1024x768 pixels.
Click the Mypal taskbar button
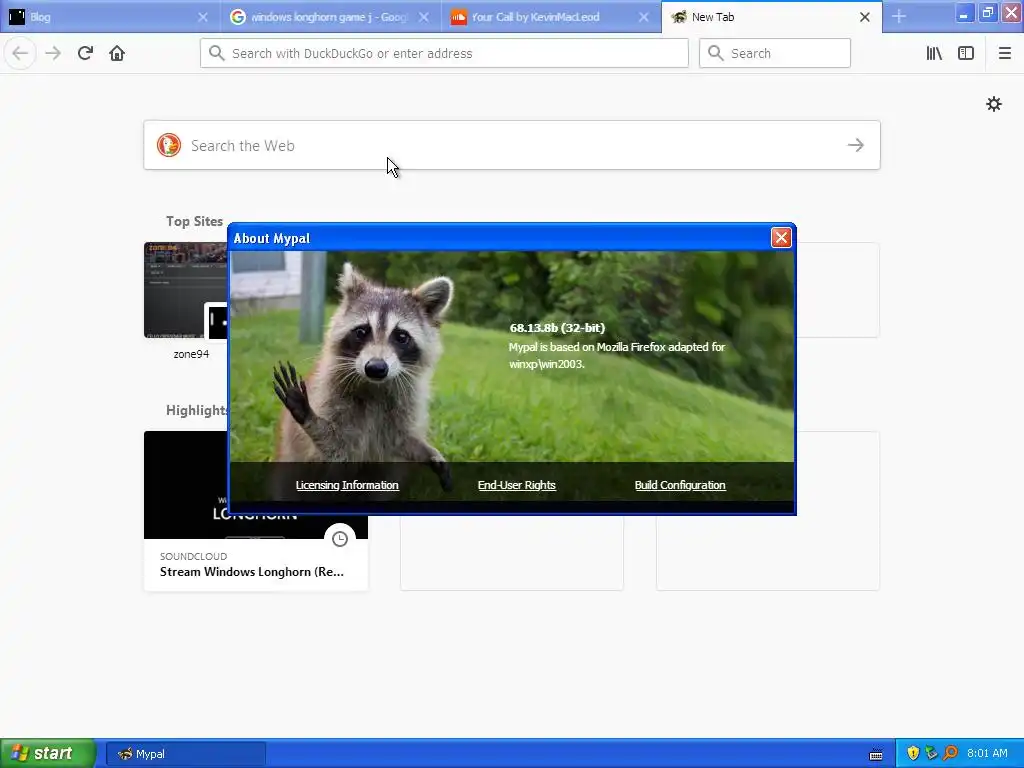tap(186, 754)
